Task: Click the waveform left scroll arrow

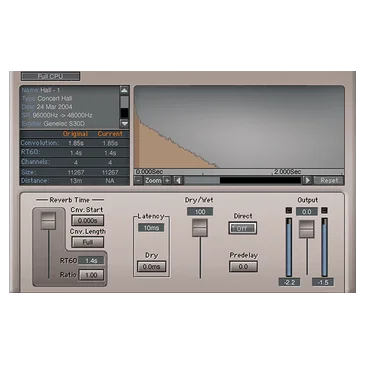Action: (x=178, y=180)
